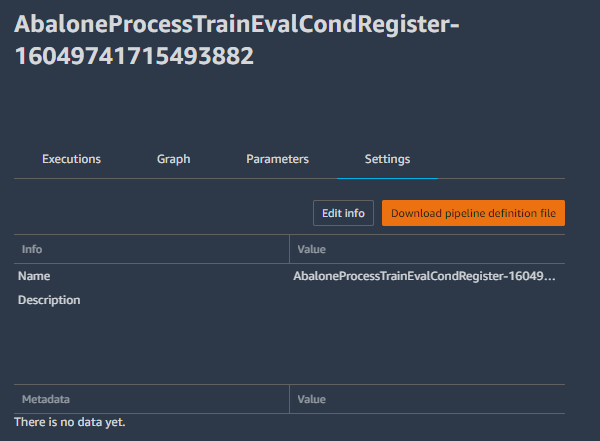Click divider between Metadata and Value headers
600x441 pixels.
click(x=289, y=399)
